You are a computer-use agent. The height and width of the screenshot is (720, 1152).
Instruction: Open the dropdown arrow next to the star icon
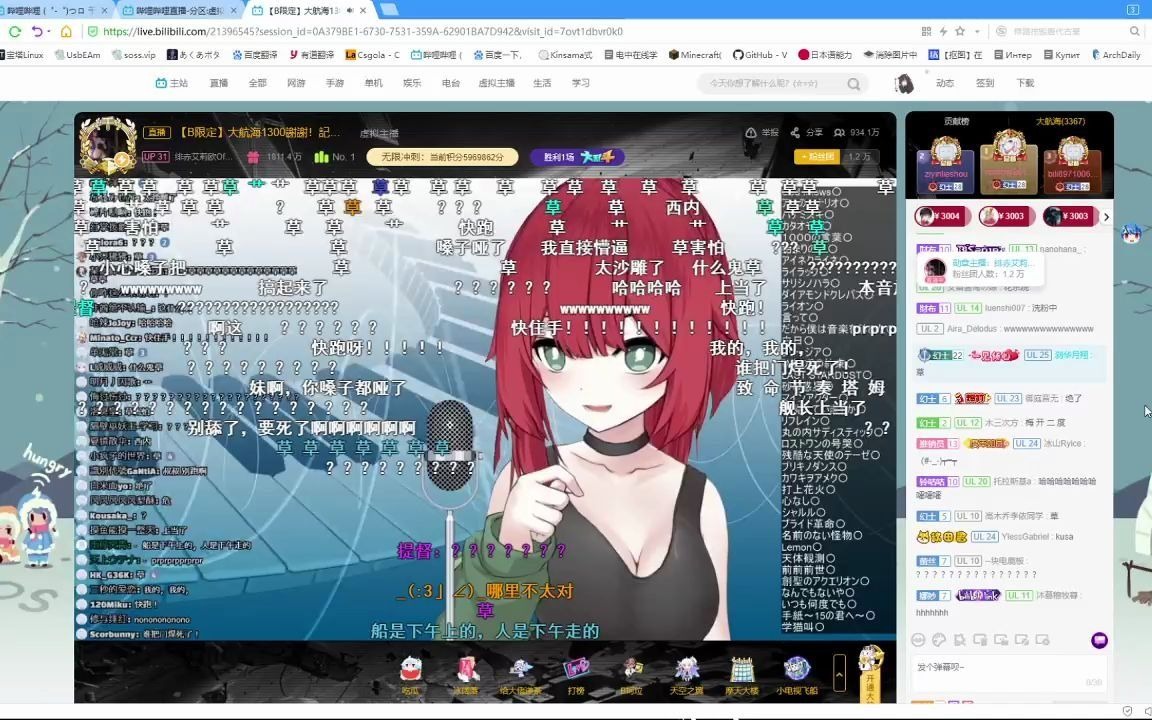976,32
